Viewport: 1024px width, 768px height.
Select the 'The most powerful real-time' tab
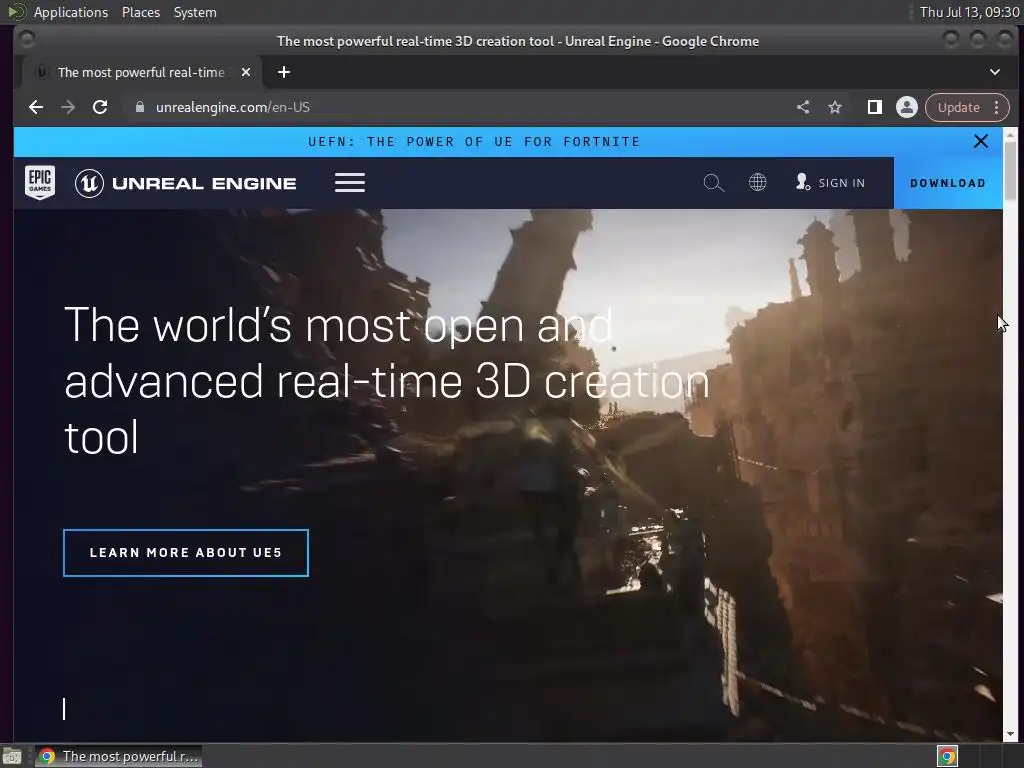[140, 72]
